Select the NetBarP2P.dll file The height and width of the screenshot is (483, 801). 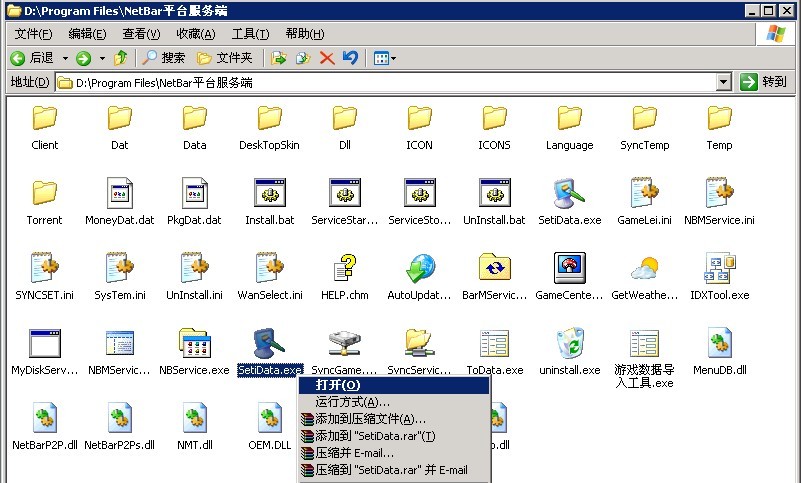tap(44, 426)
